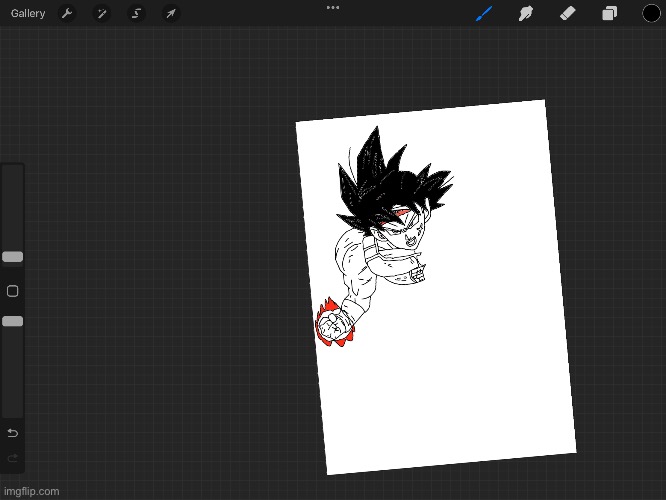Click the red flaming fist on canvas

[x=331, y=324]
